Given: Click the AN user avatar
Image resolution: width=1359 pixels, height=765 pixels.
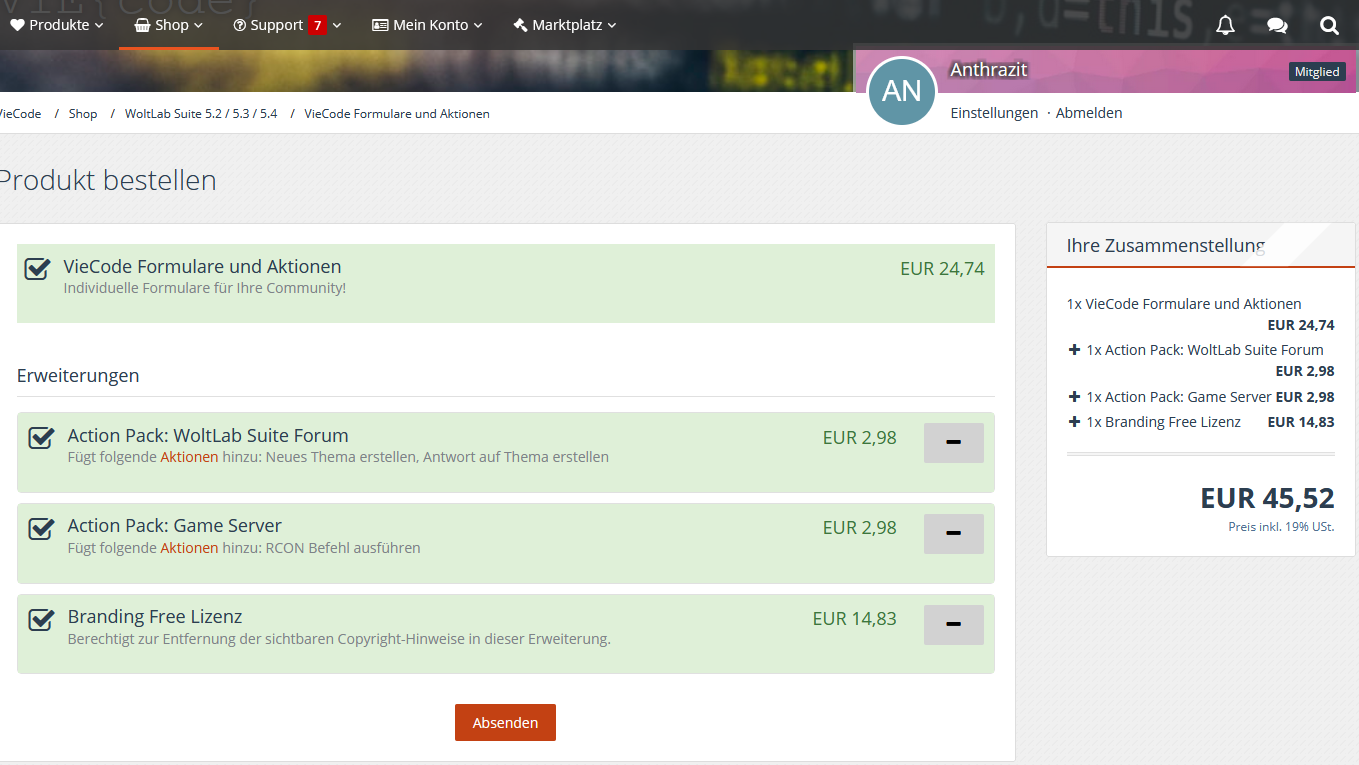Looking at the screenshot, I should (901, 91).
